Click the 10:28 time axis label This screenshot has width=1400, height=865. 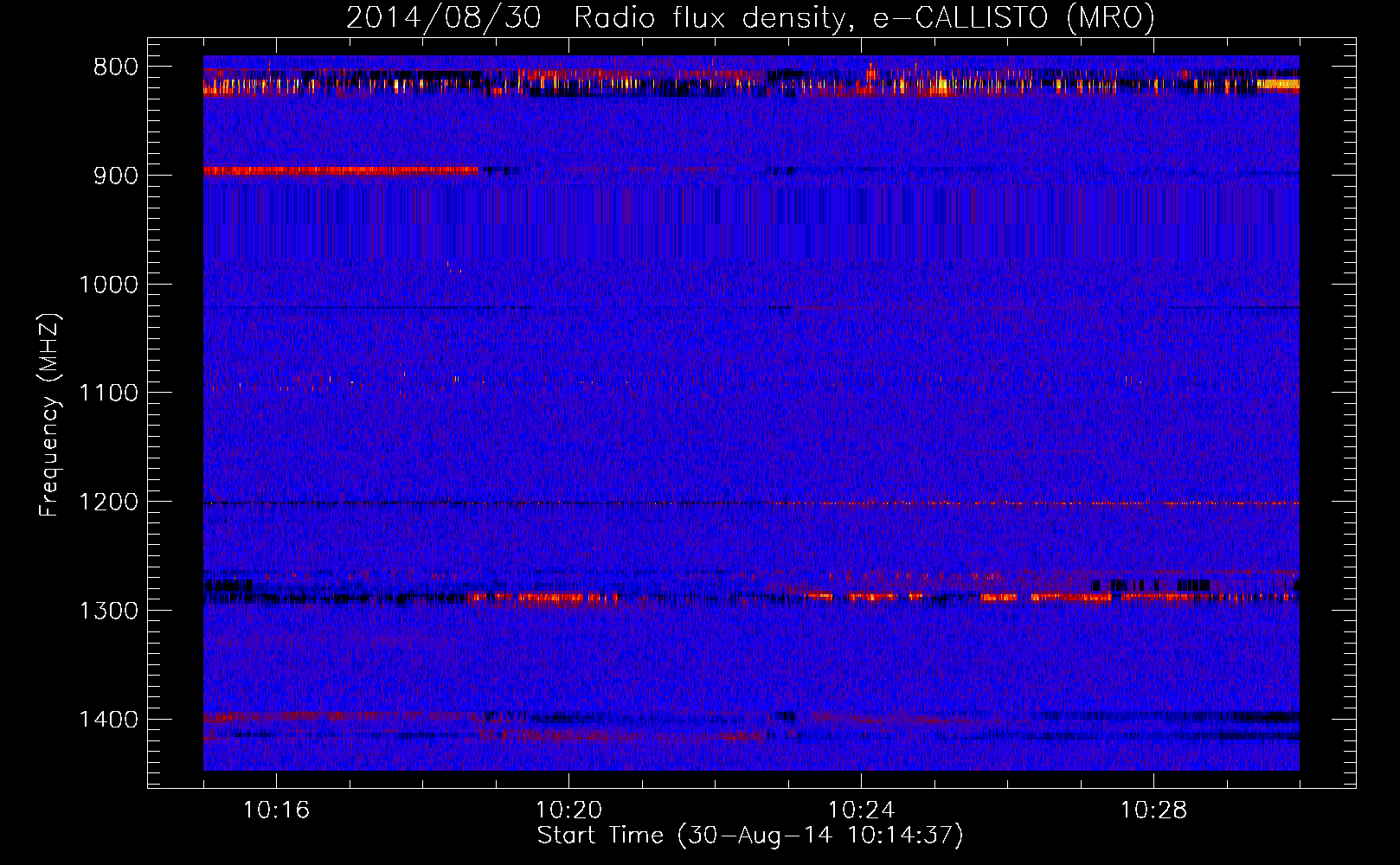(x=1153, y=811)
